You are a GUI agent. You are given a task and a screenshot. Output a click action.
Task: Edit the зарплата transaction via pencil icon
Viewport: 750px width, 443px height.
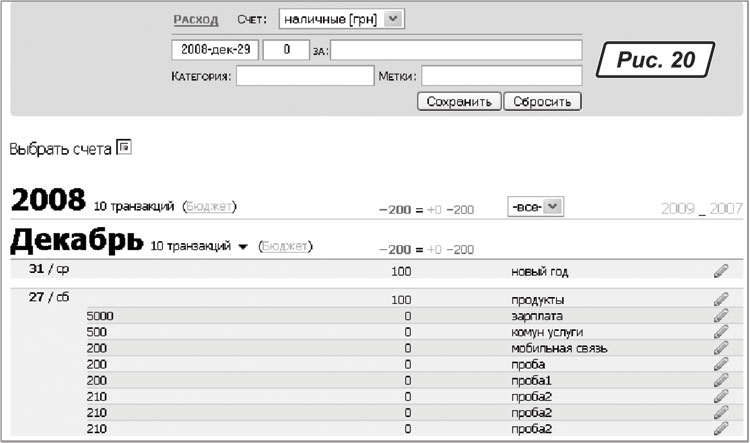coord(720,316)
